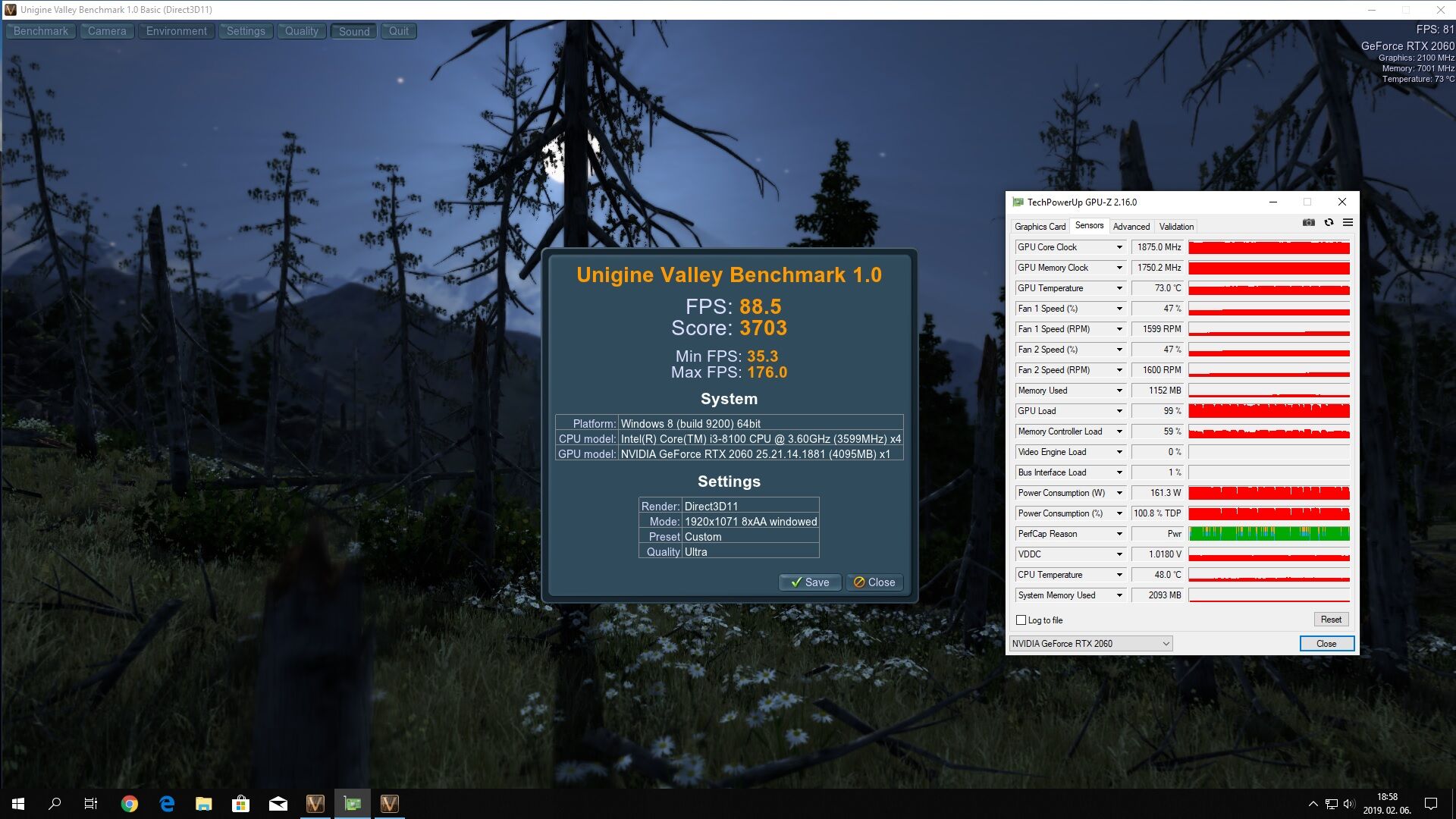Open Action Center notification icon
Screen dimensions: 1456x819
[1431, 804]
